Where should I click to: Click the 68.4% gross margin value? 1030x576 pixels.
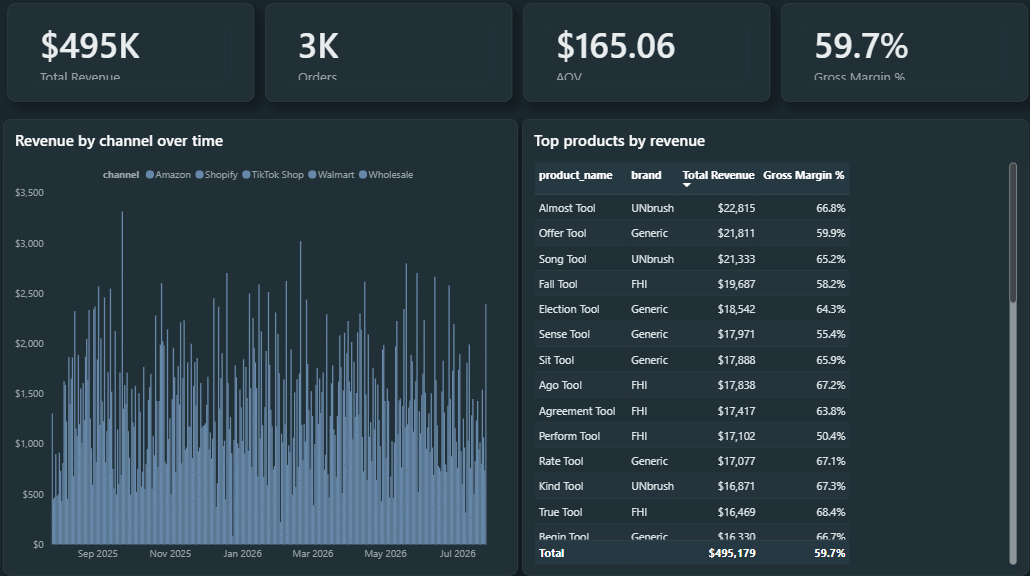point(831,512)
